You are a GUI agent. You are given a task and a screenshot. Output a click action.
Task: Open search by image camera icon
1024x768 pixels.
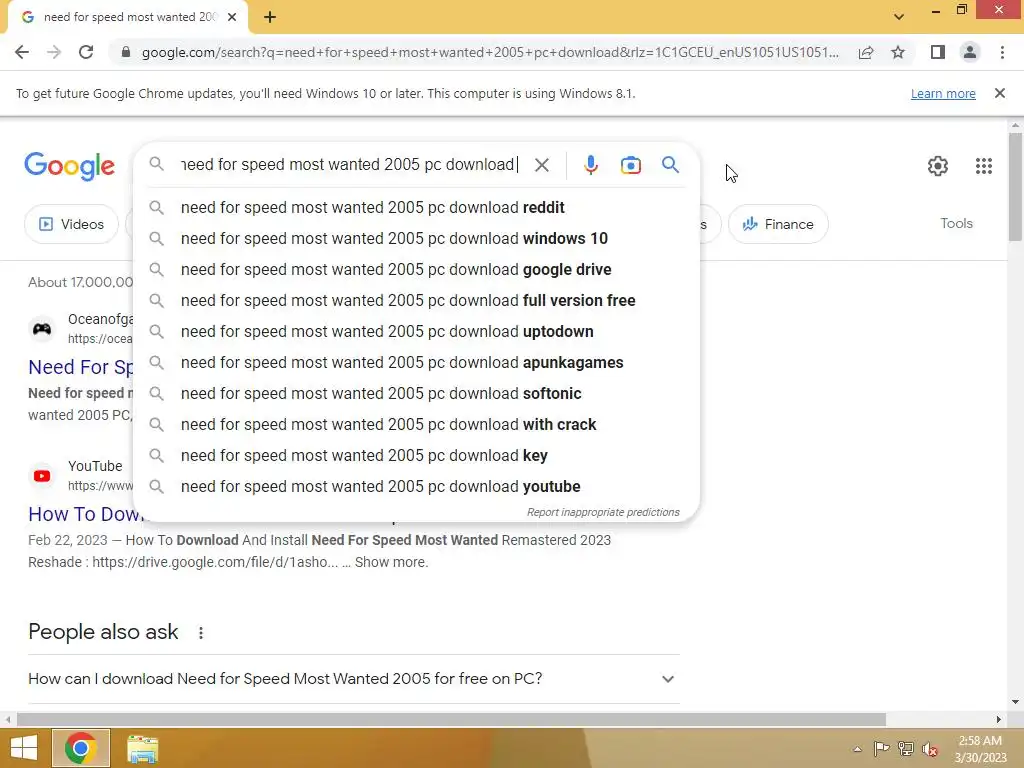pyautogui.click(x=630, y=165)
